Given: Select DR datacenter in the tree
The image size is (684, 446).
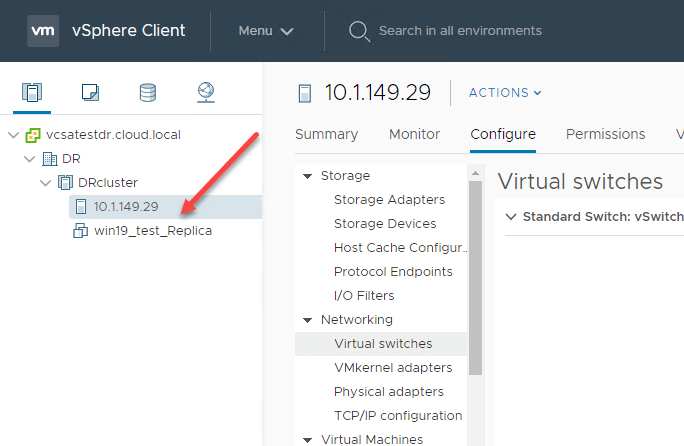Looking at the screenshot, I should point(71,159).
